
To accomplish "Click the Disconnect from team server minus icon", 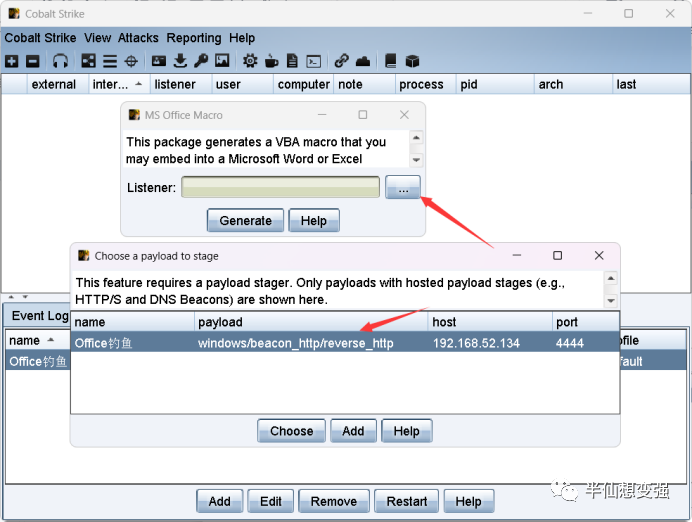I will click(33, 61).
